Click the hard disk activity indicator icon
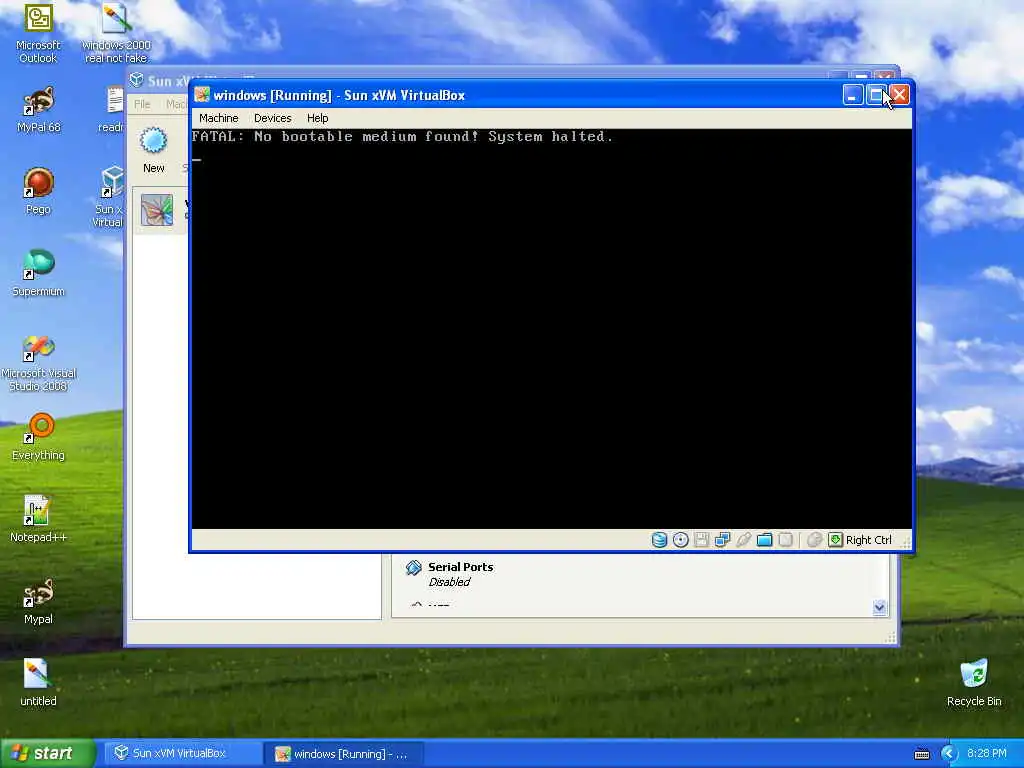This screenshot has width=1024, height=768. (x=659, y=539)
